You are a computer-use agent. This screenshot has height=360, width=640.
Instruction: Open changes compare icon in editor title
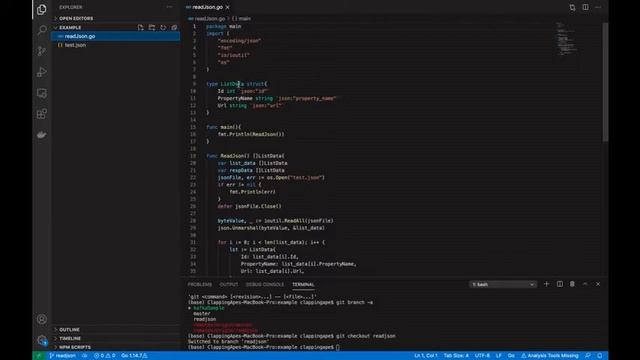pos(572,7)
